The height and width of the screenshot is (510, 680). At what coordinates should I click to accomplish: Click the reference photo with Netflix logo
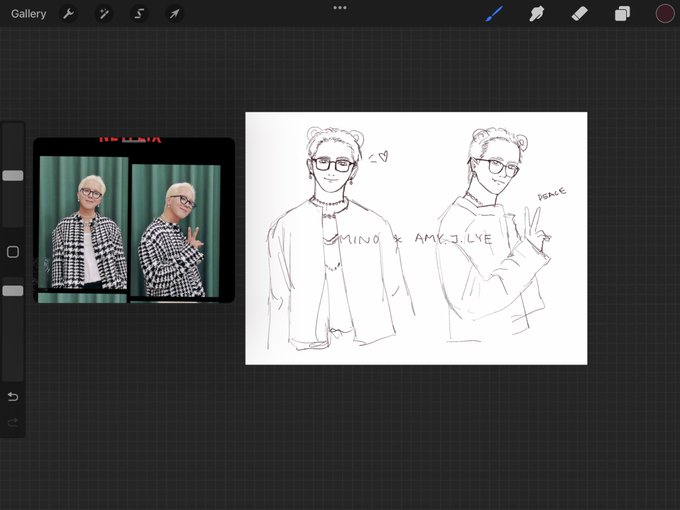pyautogui.click(x=134, y=220)
